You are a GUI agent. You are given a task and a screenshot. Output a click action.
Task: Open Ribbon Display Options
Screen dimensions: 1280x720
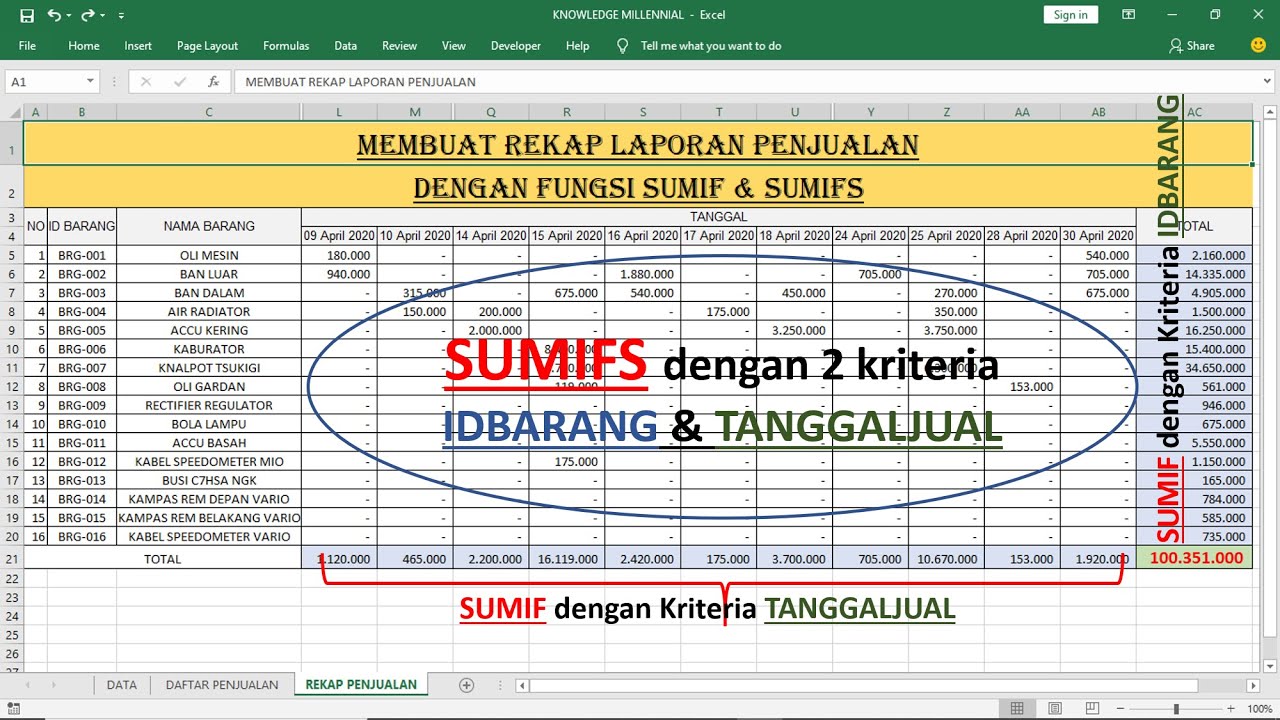click(x=1129, y=15)
